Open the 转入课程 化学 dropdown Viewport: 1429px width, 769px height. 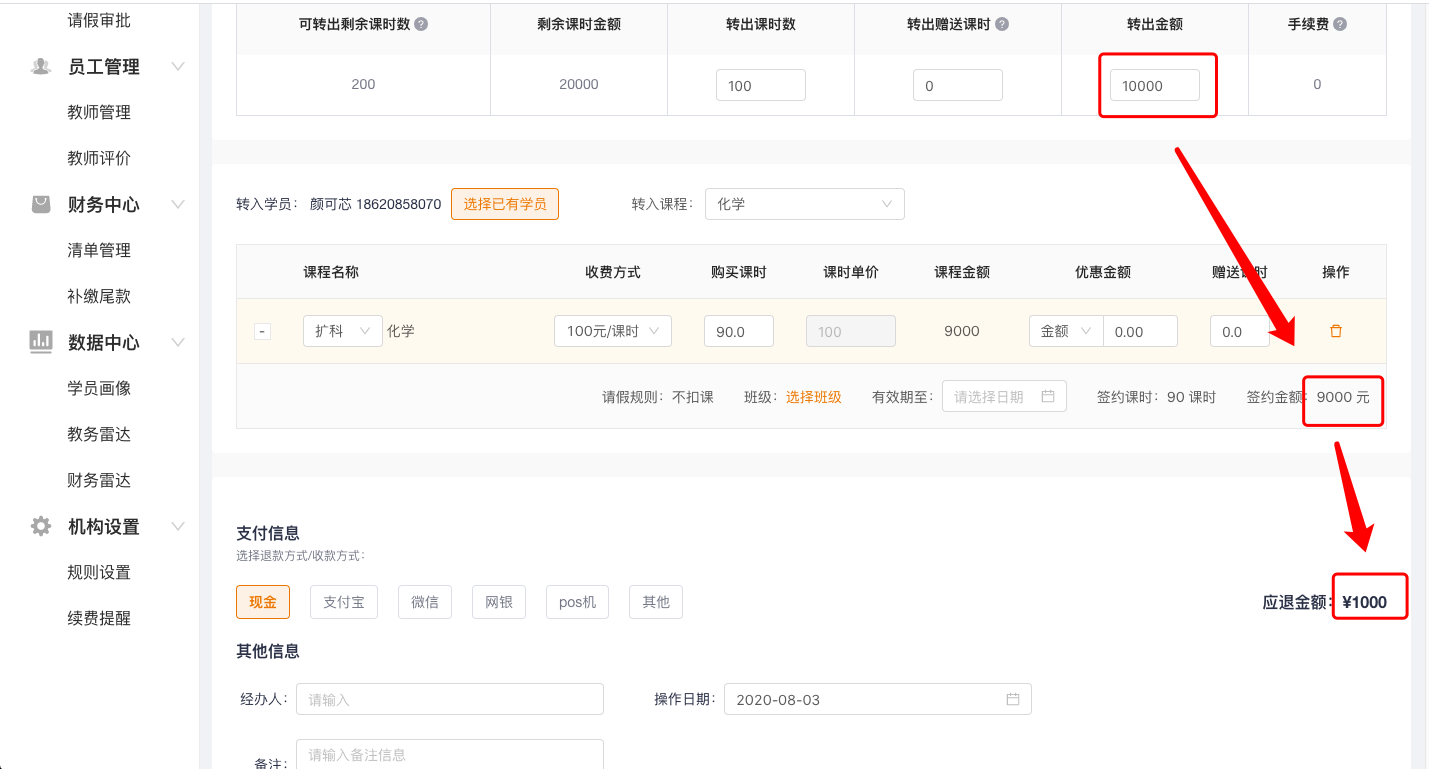pos(804,204)
